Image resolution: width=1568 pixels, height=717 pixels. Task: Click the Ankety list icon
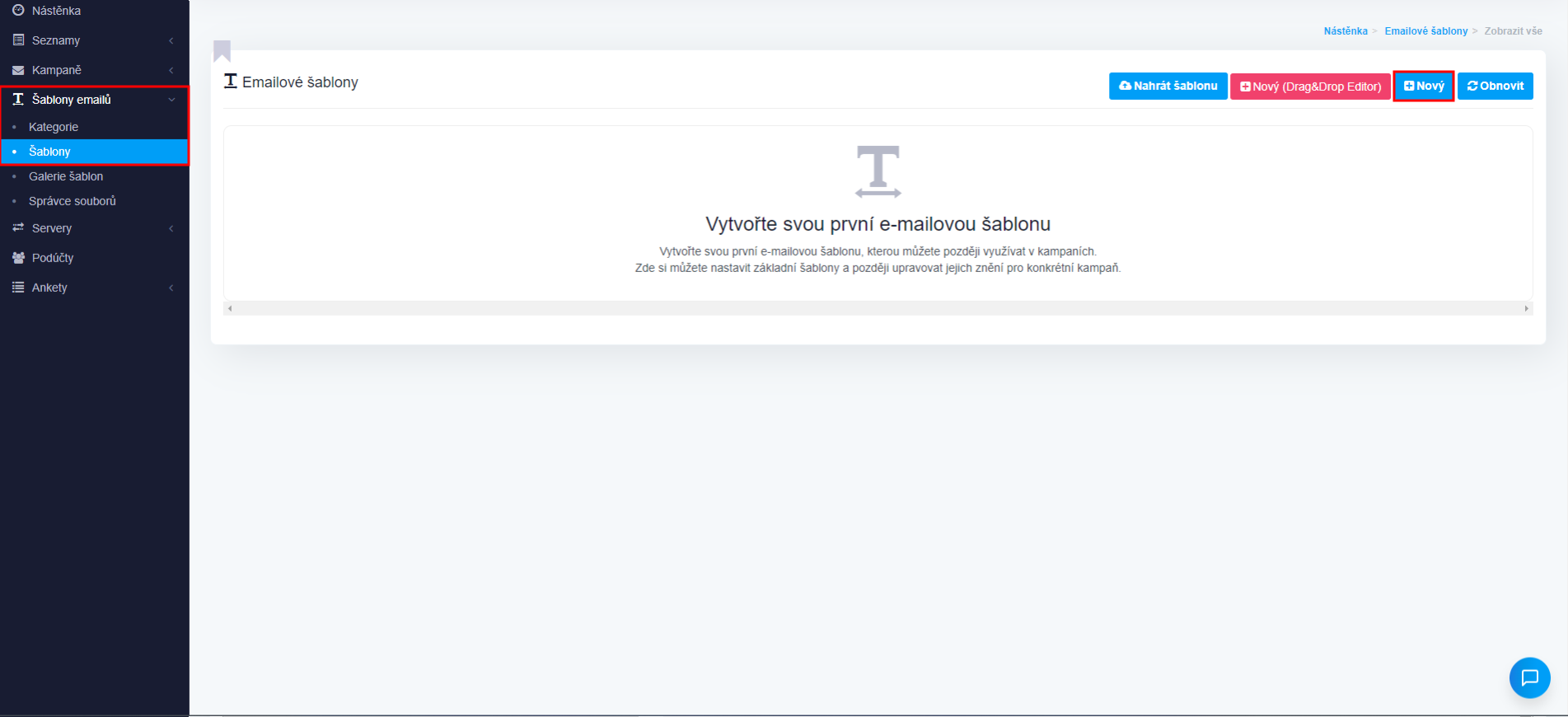(x=18, y=288)
